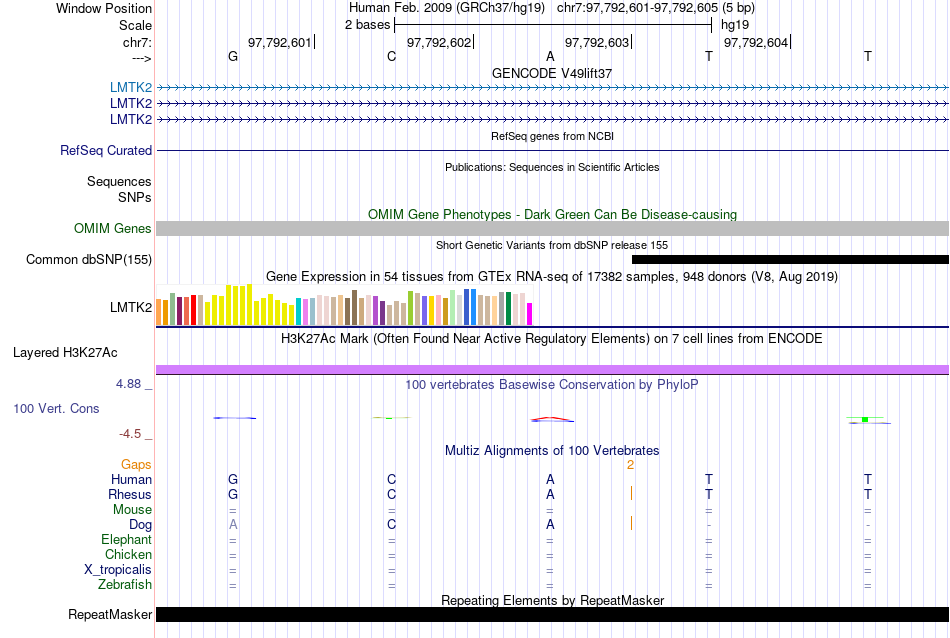The width and height of the screenshot is (950, 638).
Task: Click the Zebrafish species label
Action: tap(125, 585)
